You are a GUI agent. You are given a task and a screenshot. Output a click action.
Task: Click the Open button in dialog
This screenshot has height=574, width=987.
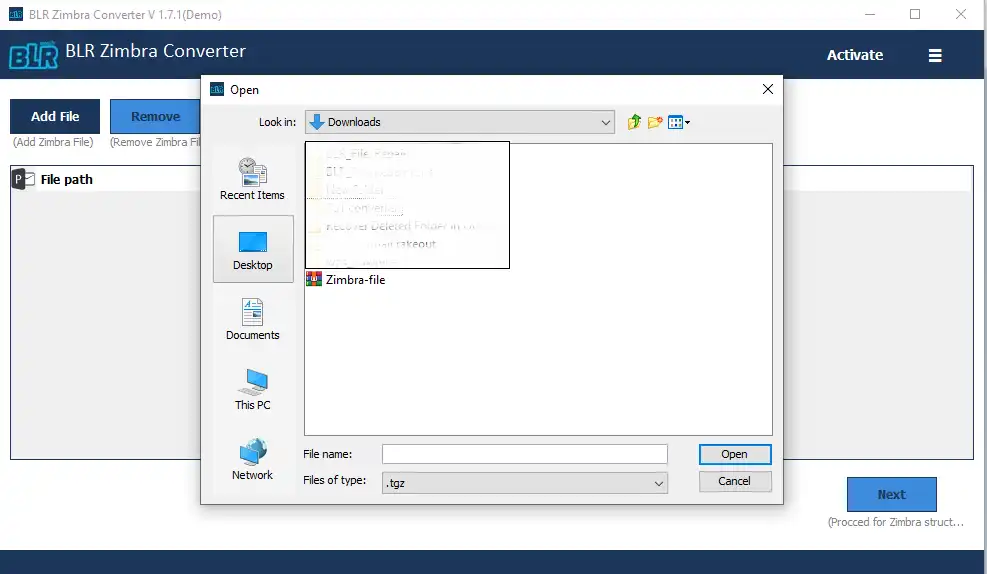(x=735, y=454)
